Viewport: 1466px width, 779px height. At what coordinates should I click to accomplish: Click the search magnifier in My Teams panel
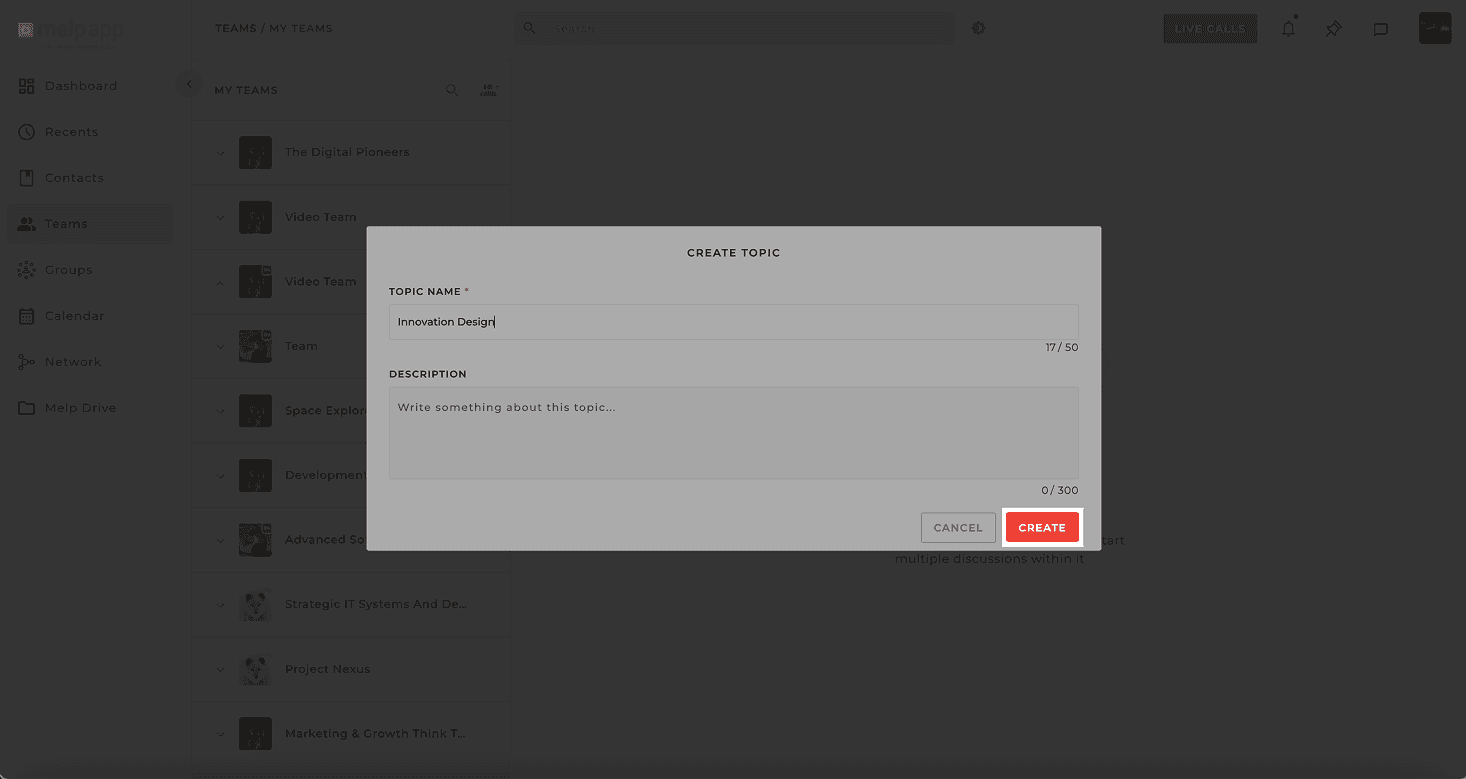pyautogui.click(x=452, y=89)
